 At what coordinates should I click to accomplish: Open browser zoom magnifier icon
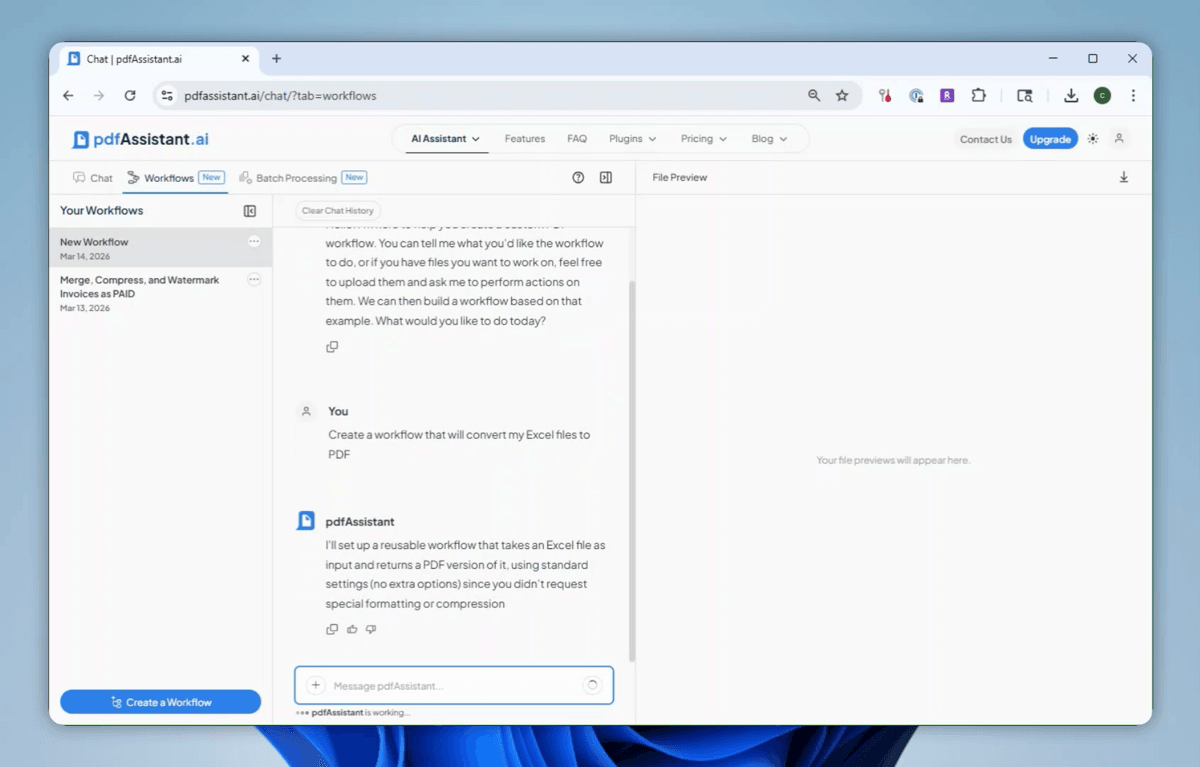(814, 96)
